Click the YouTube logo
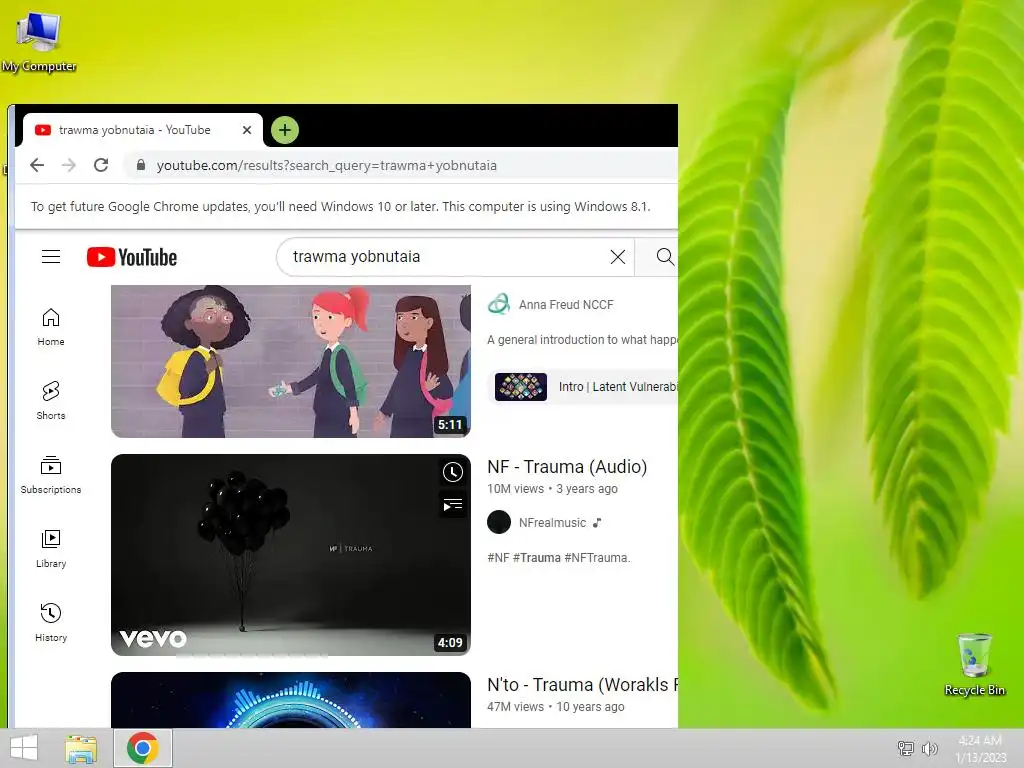This screenshot has width=1024, height=768. click(132, 257)
